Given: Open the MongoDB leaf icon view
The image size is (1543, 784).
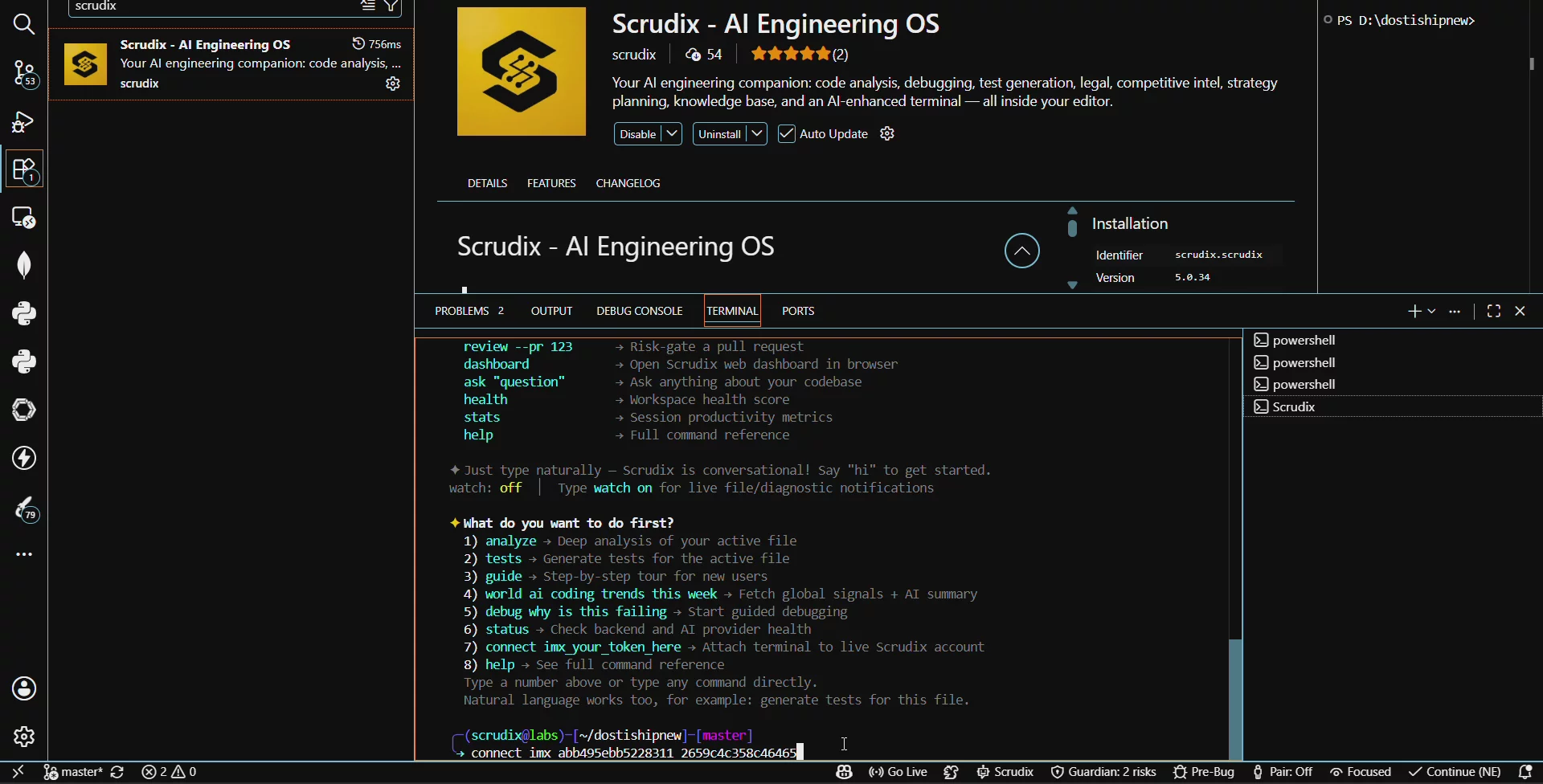Looking at the screenshot, I should (x=24, y=265).
